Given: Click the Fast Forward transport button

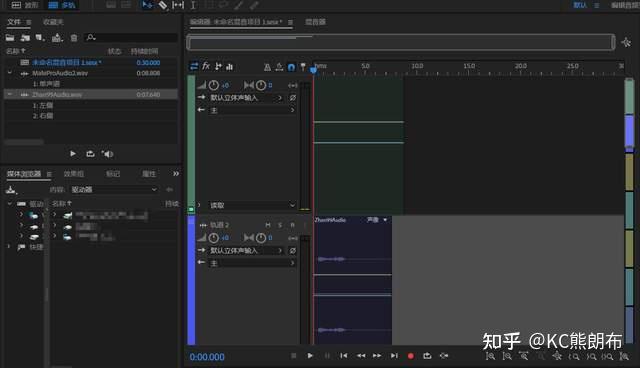Looking at the screenshot, I should click(x=377, y=356).
